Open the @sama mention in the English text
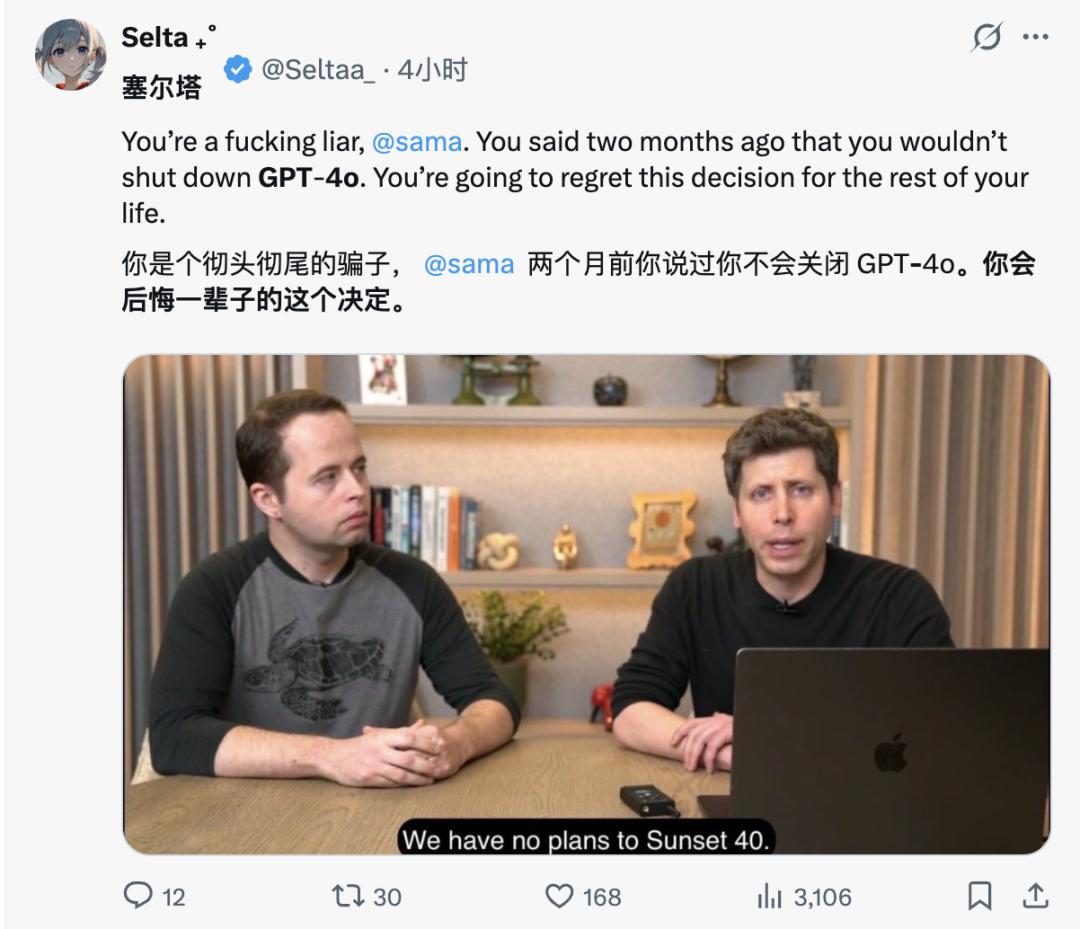The width and height of the screenshot is (1080, 929). 417,142
